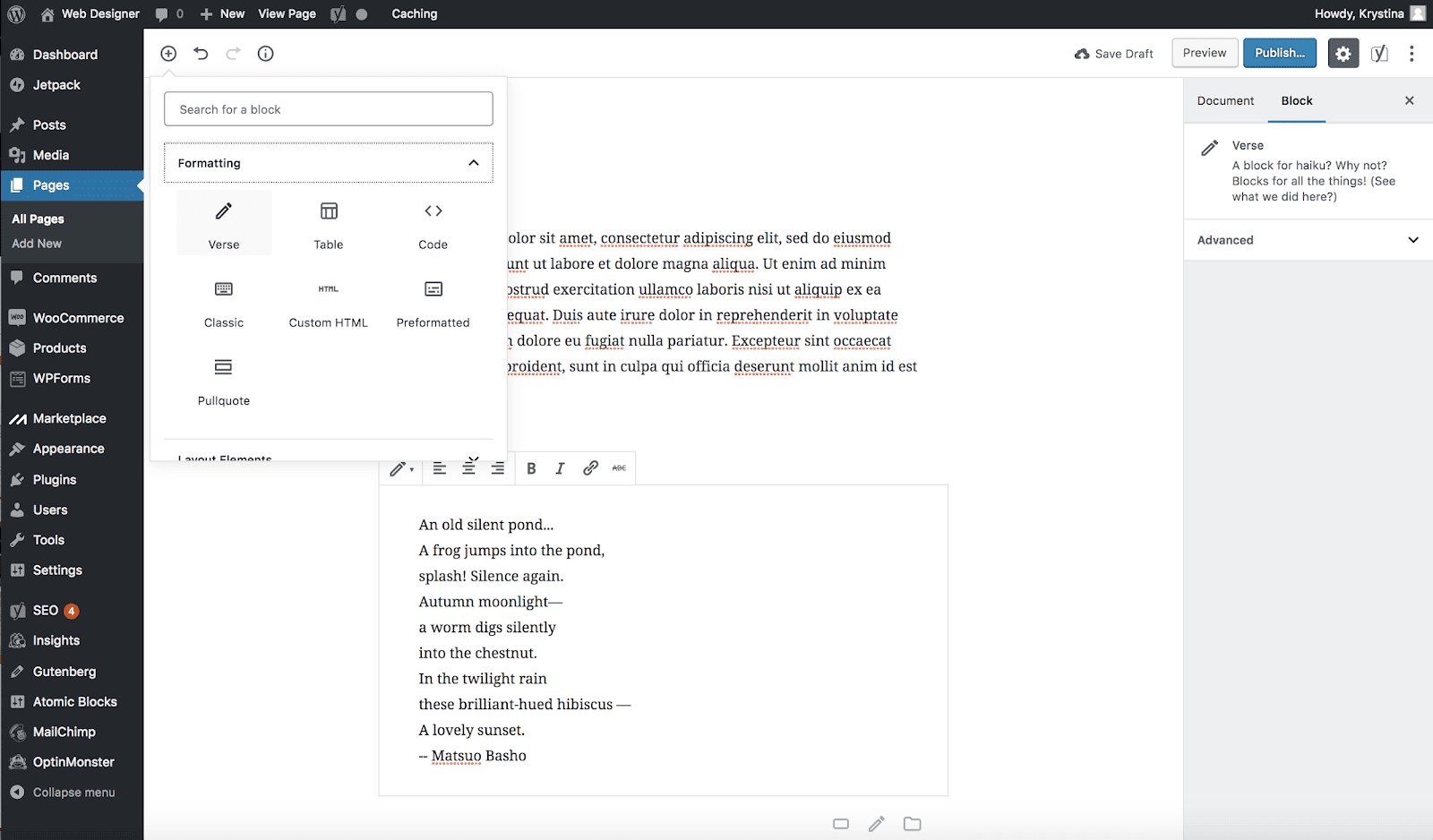
Task: Open Add New under Pages menu
Action: (x=37, y=243)
